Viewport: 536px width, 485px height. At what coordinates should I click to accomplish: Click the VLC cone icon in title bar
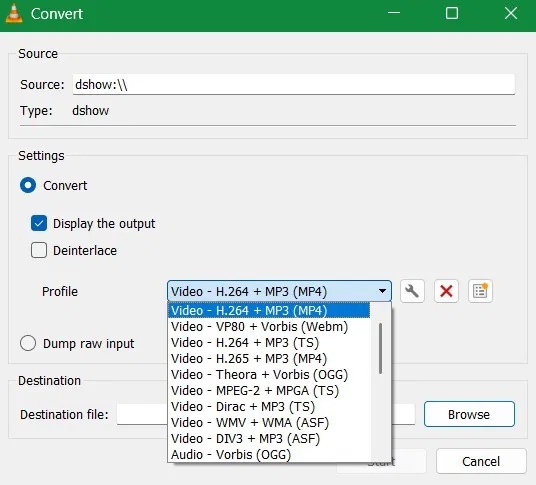pyautogui.click(x=14, y=14)
